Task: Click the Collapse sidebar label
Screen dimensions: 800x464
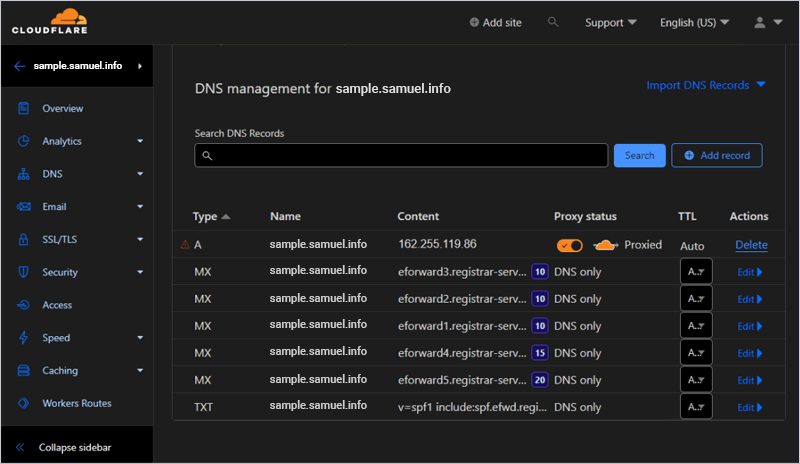Action: pyautogui.click(x=75, y=448)
